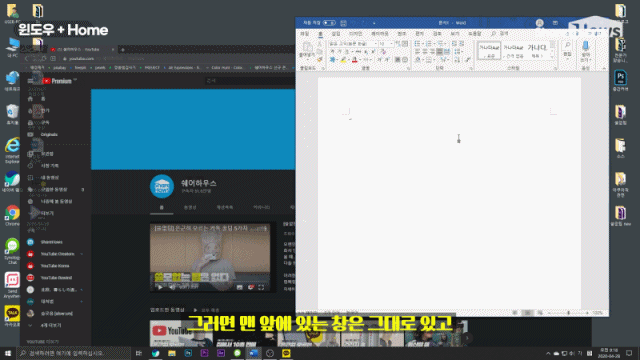The width and height of the screenshot is (640, 360).
Task: Click the Word search box in ribbon
Action: (500, 33)
